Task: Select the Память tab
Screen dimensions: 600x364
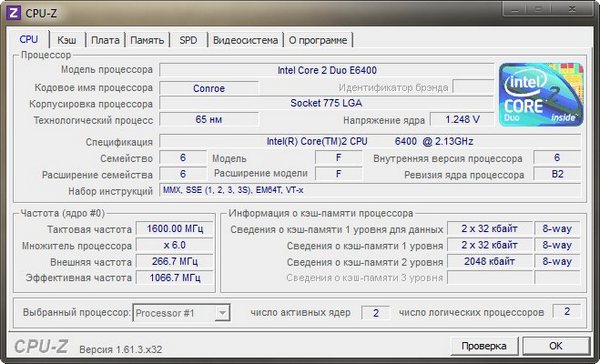Action: point(147,40)
